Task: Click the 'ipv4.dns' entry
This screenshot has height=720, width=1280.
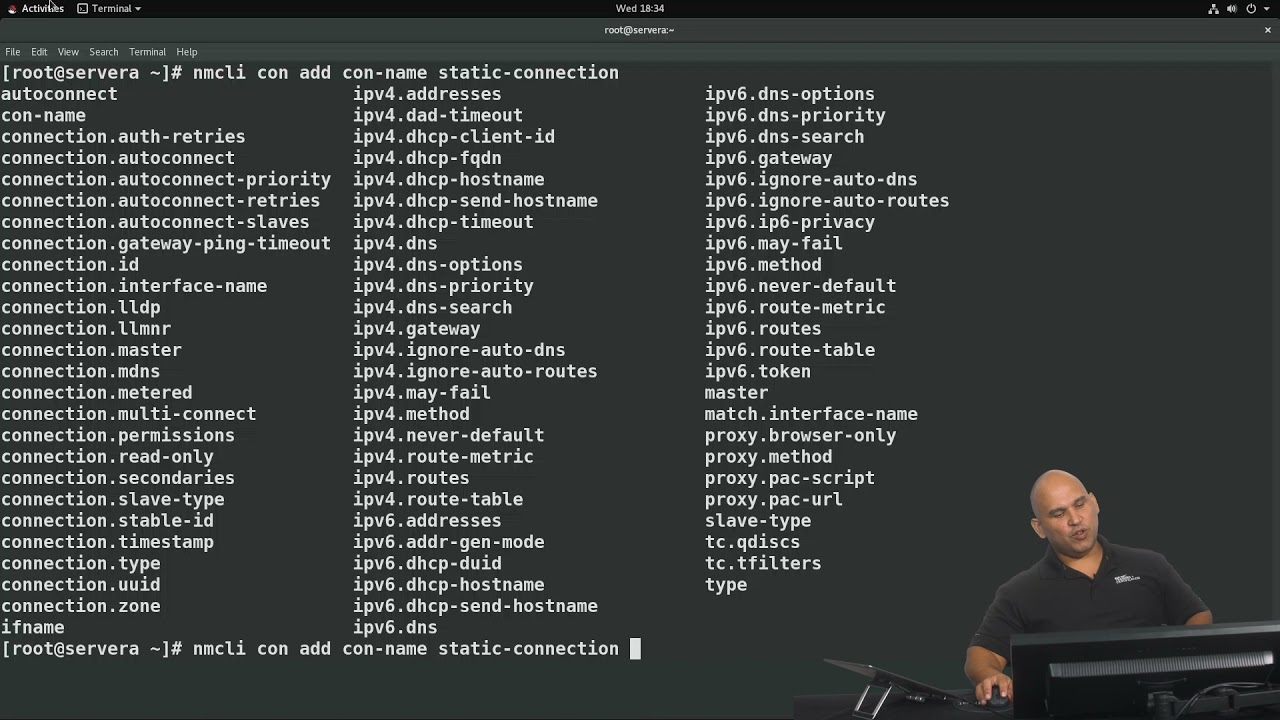Action: pos(395,243)
